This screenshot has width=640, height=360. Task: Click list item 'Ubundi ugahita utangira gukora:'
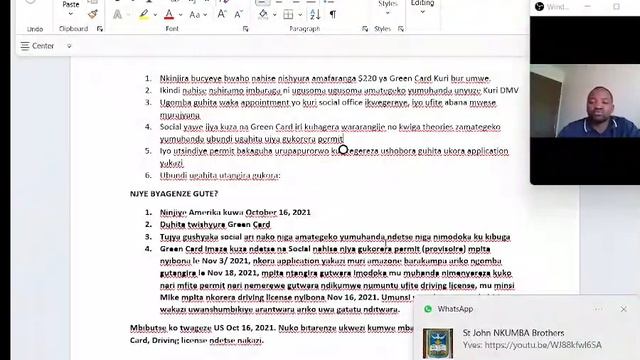[220, 176]
